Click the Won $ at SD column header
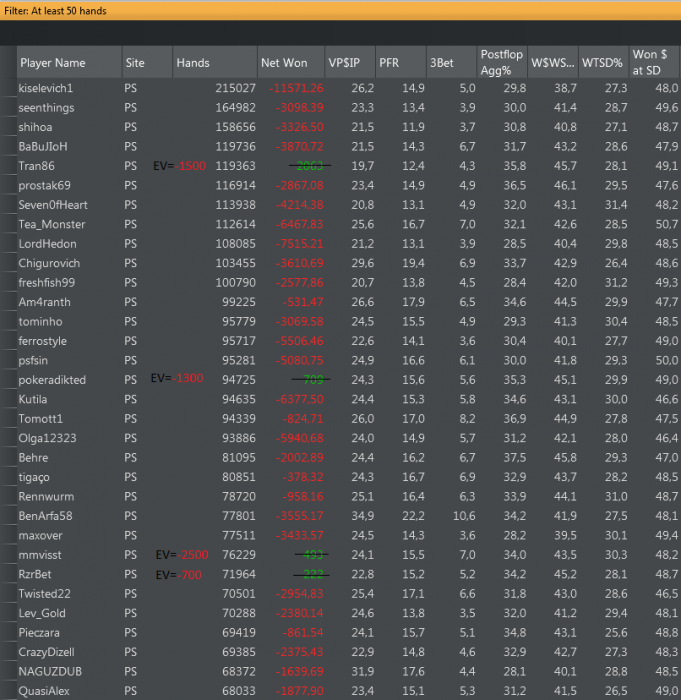This screenshot has width=681, height=700. click(x=655, y=62)
